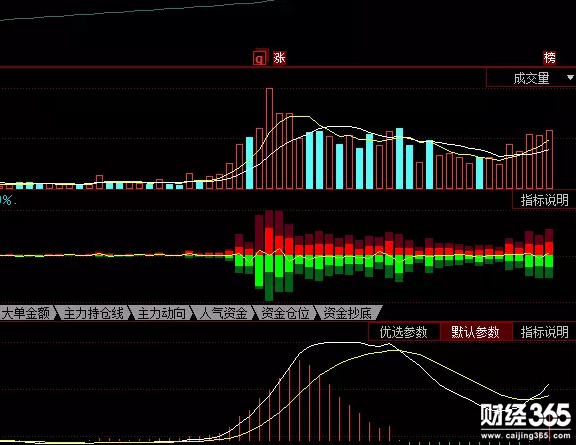Enable 优选参数 option
Viewport: 576px width, 445px height.
(404, 332)
